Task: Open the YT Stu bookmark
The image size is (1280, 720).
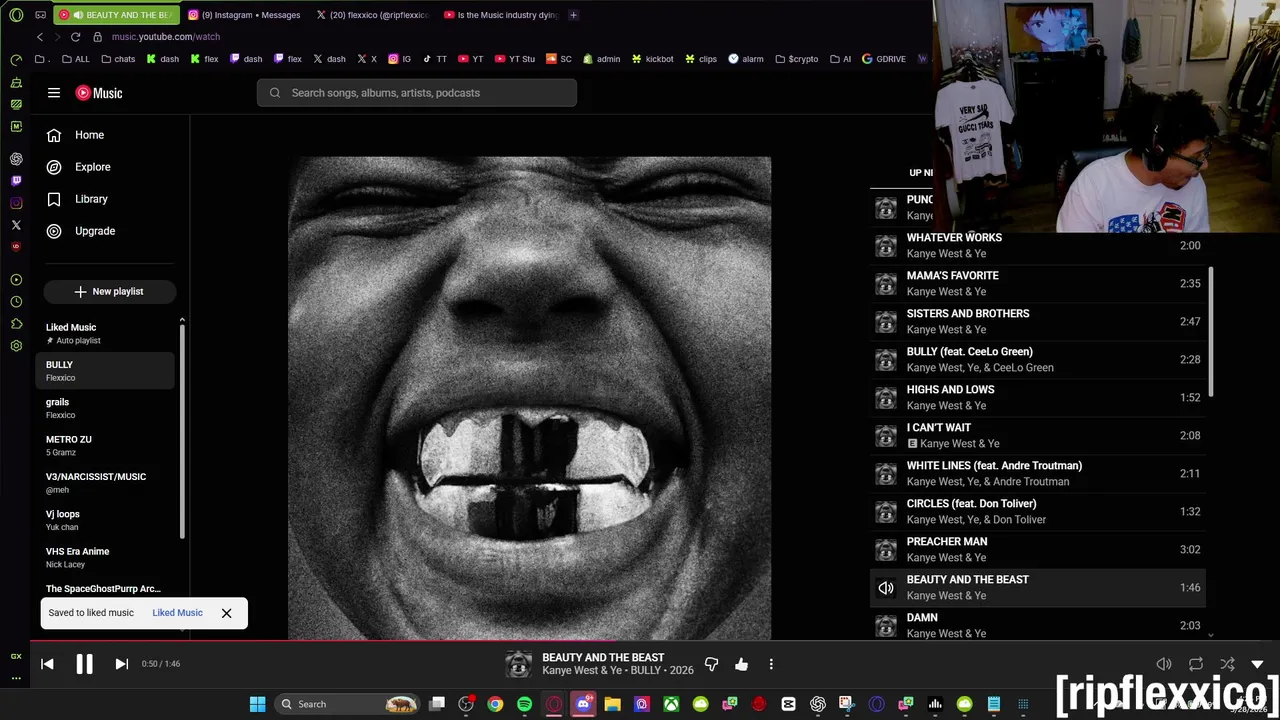Action: tap(515, 59)
